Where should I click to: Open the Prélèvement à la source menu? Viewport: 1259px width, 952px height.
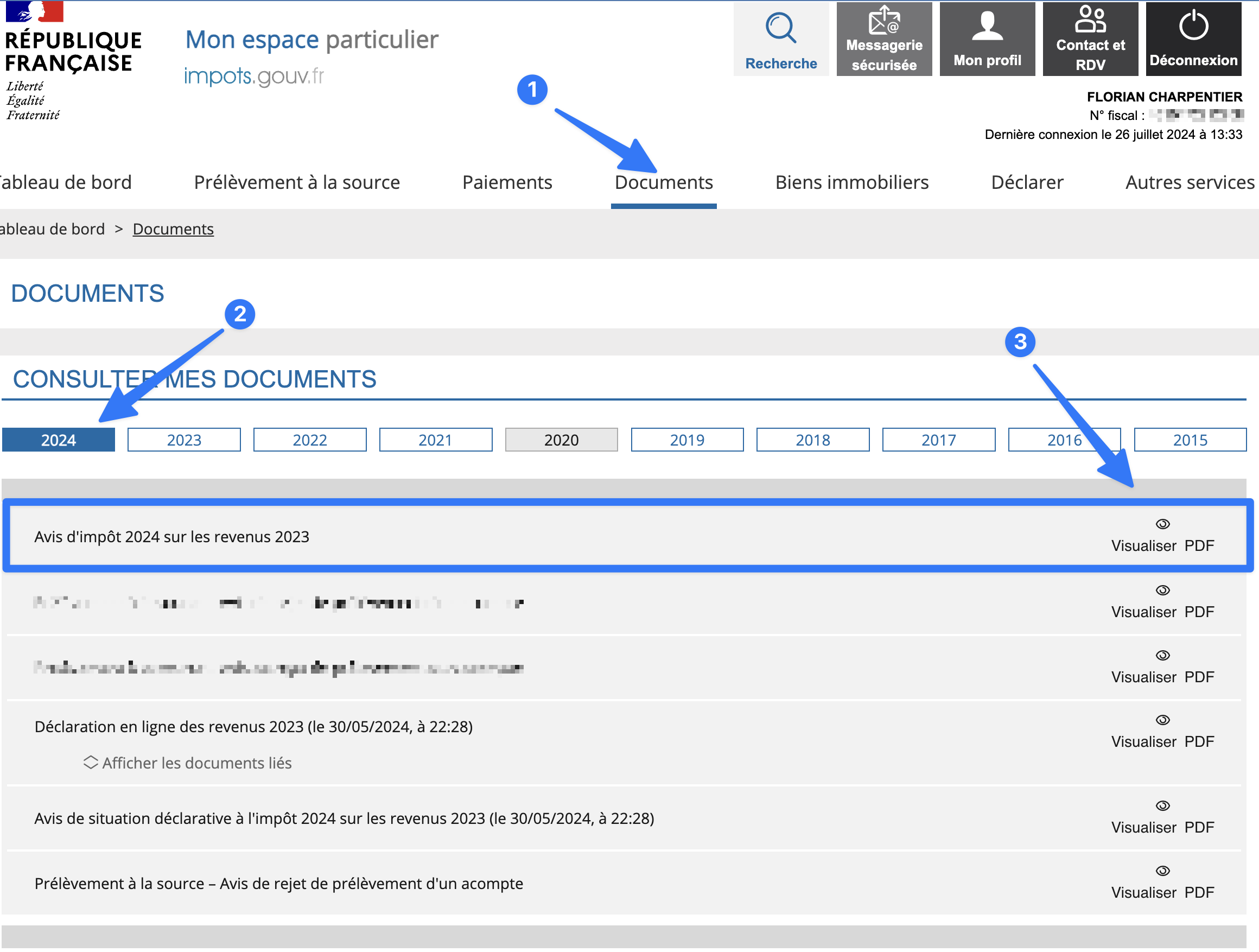point(297,182)
